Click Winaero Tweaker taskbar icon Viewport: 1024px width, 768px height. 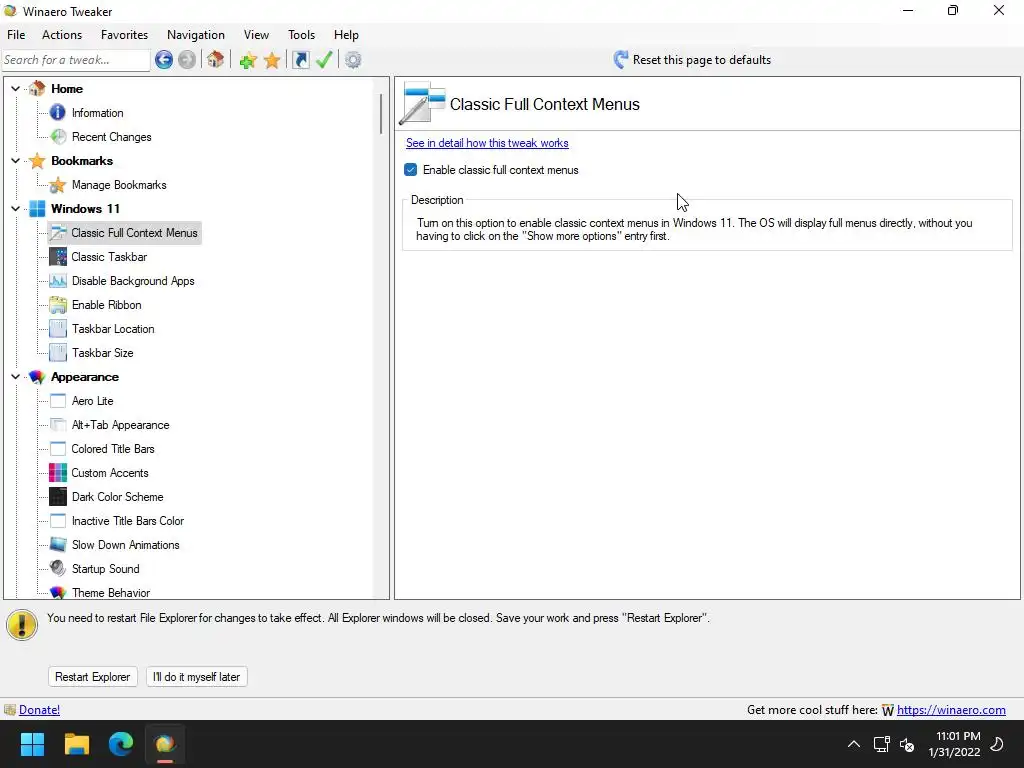coord(165,744)
